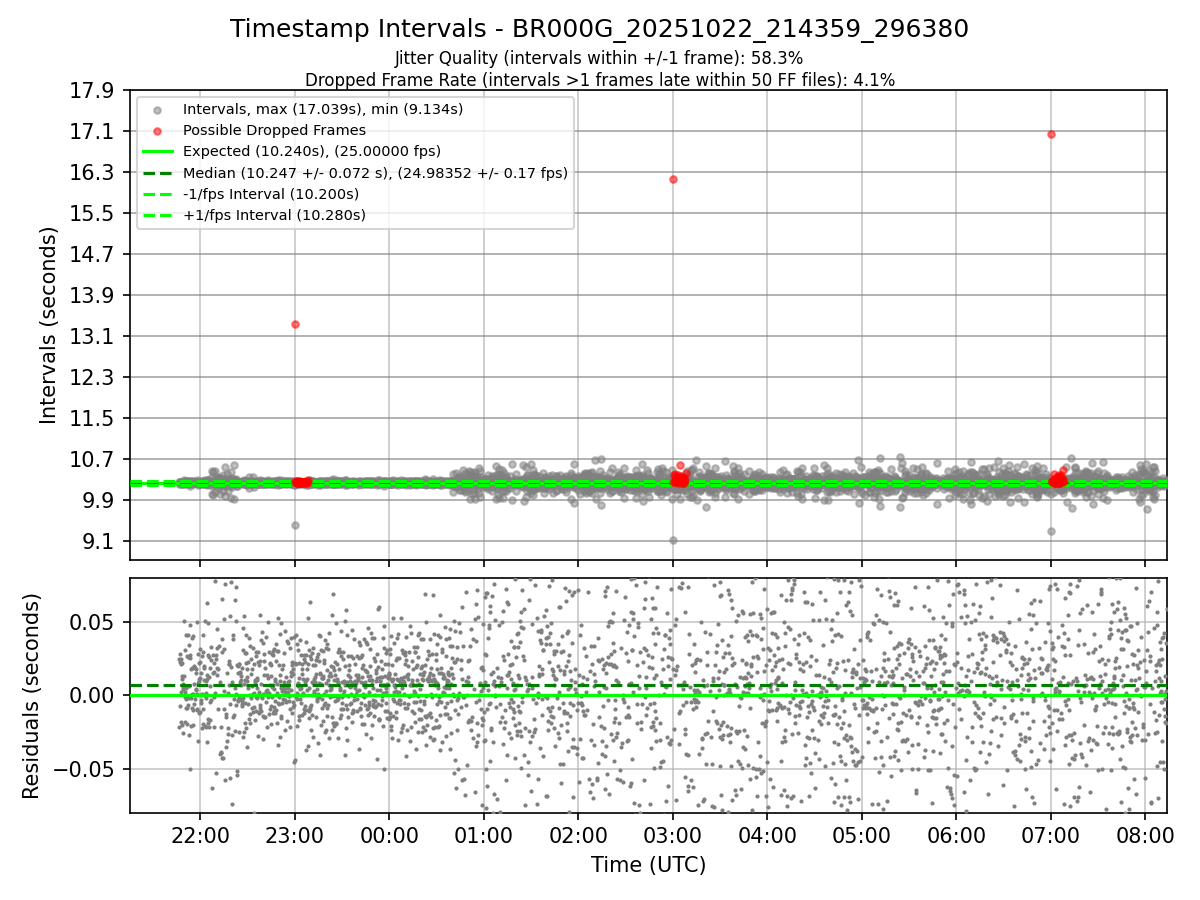Click legend entry 'Median (10.247 +/- 0.072 s)'

click(x=375, y=173)
